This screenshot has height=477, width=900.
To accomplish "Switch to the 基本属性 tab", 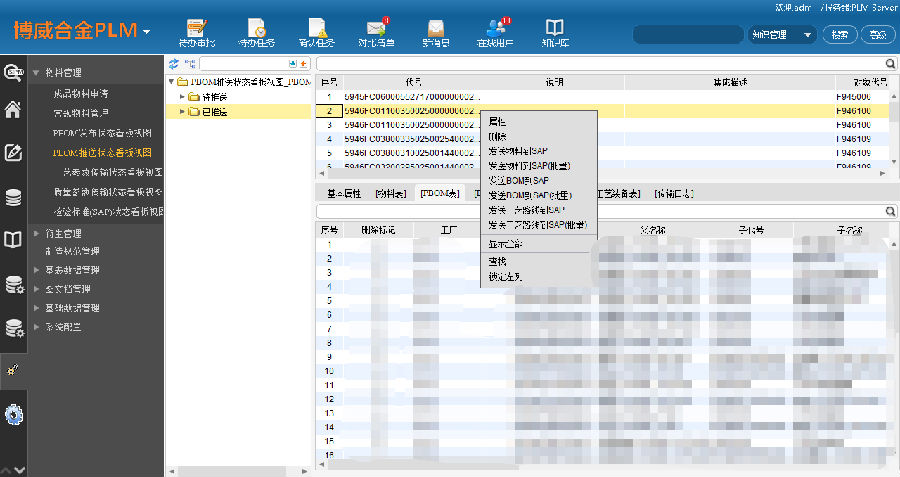I will [343, 192].
